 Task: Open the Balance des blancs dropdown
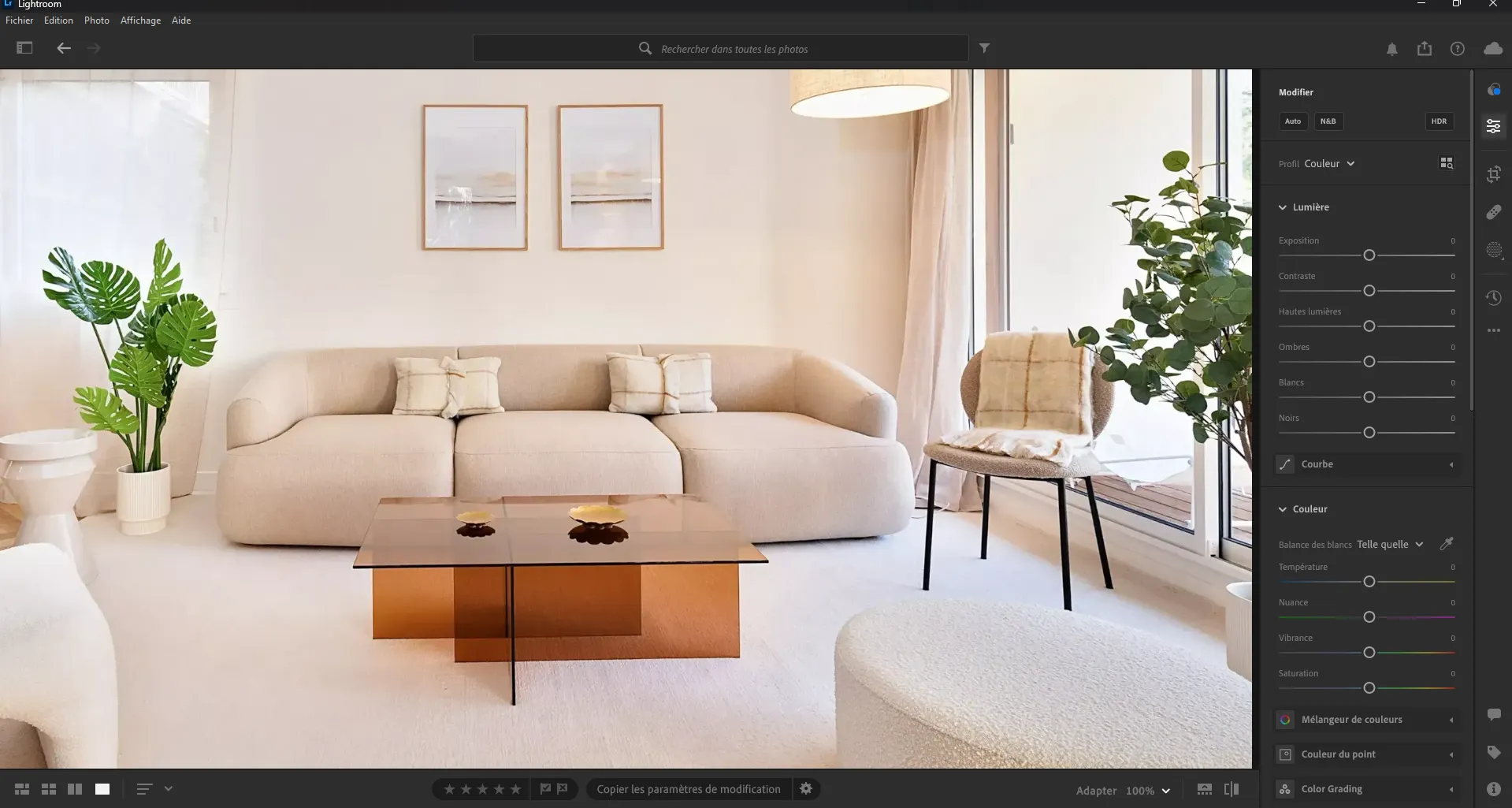[1390, 545]
